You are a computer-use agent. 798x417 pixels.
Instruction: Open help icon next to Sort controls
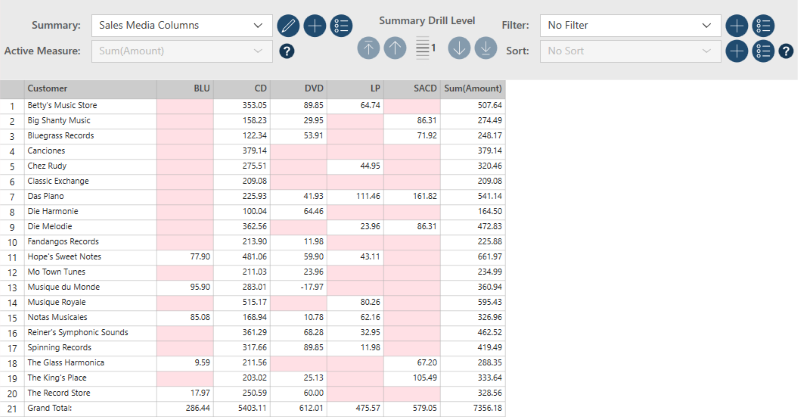[785, 51]
